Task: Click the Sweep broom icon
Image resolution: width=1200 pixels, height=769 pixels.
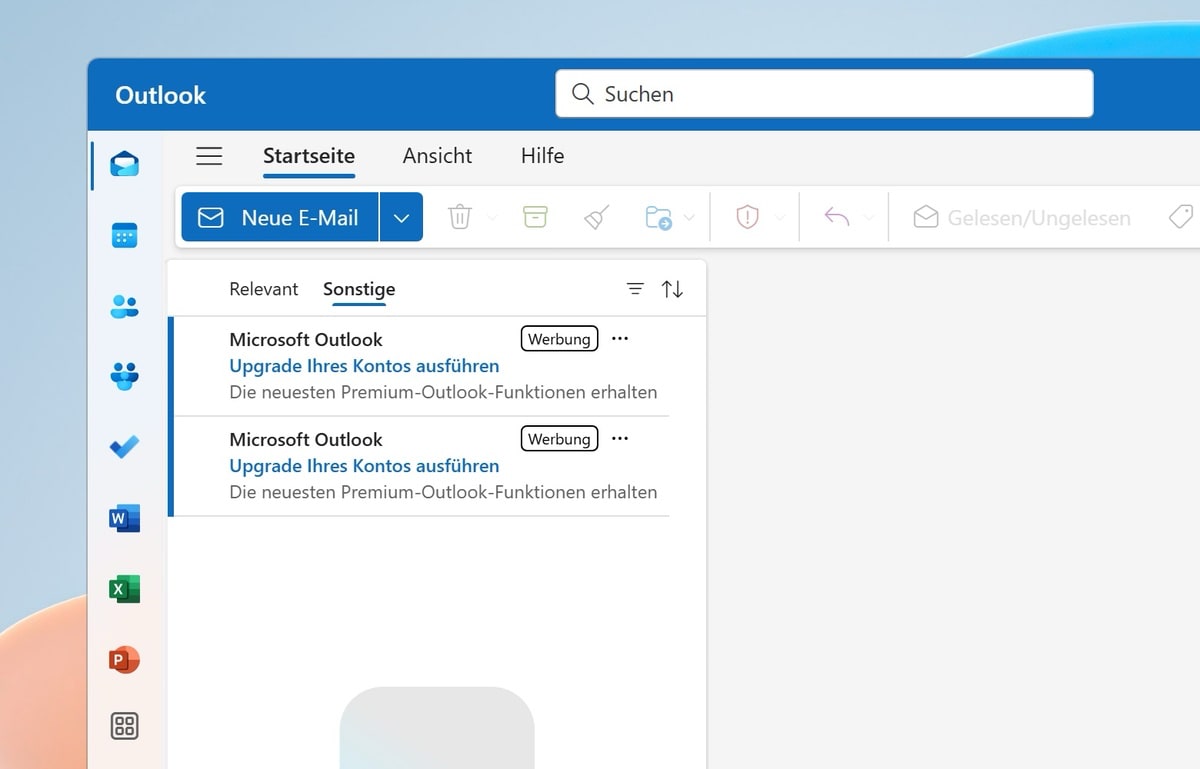Action: click(597, 217)
